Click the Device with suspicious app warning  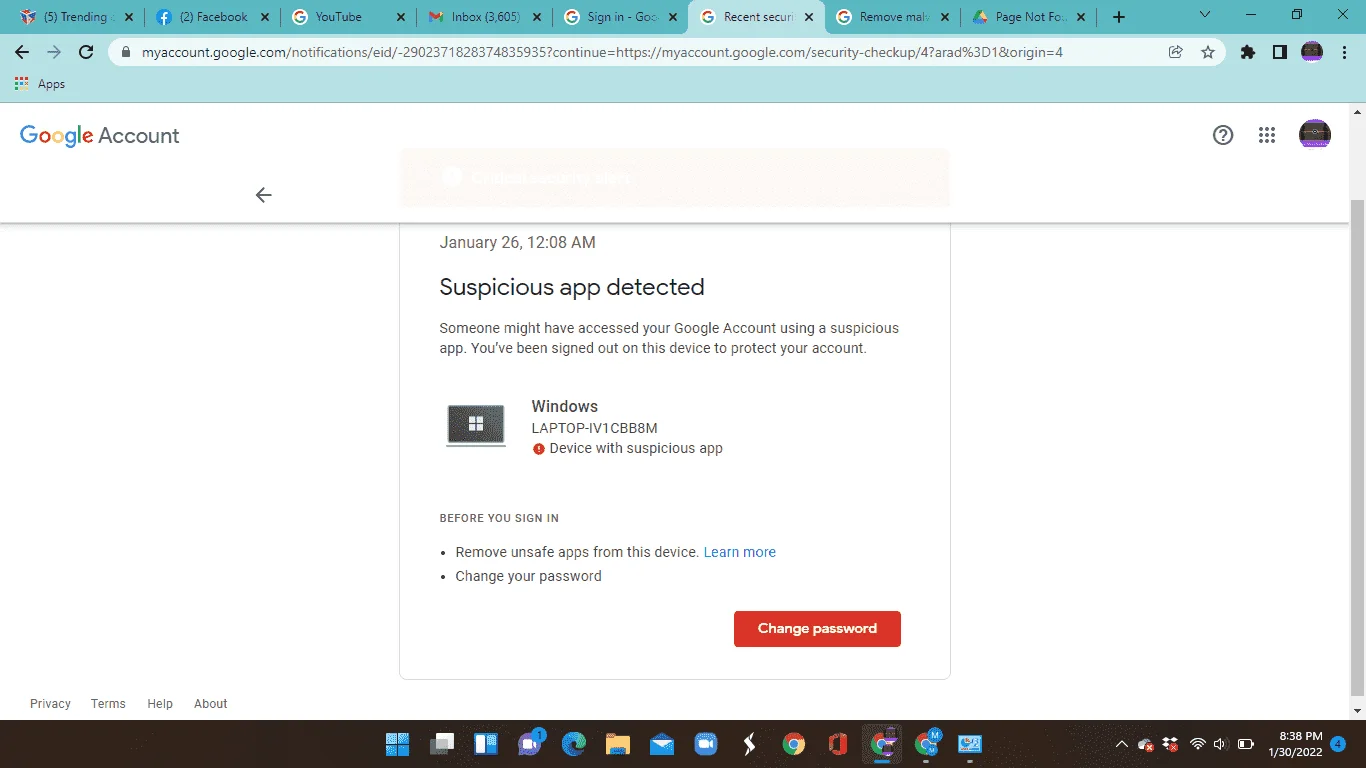pos(627,449)
